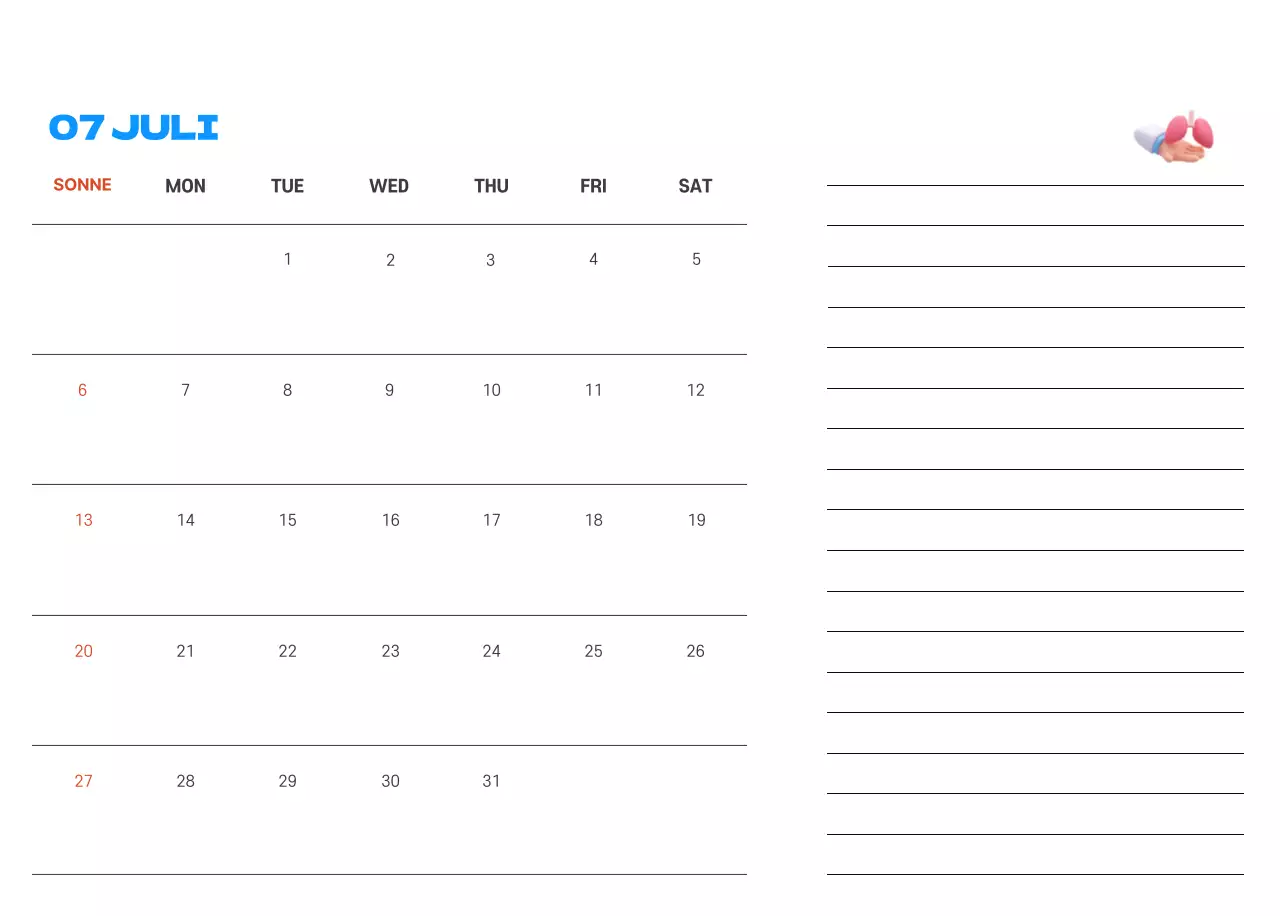Click the lungs-in-hand icon
This screenshot has height=916, width=1280.
pos(1175,136)
